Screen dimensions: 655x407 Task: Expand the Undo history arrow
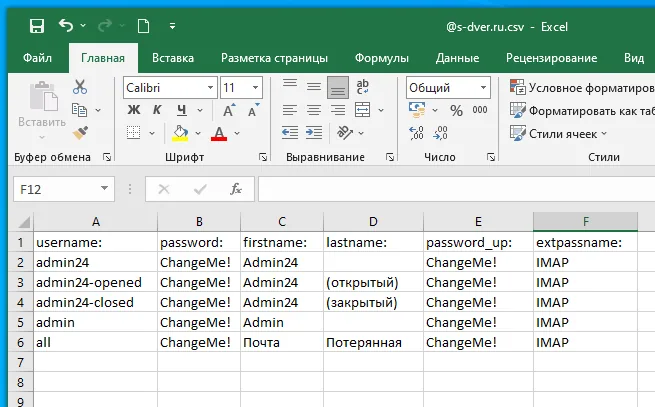[83, 26]
